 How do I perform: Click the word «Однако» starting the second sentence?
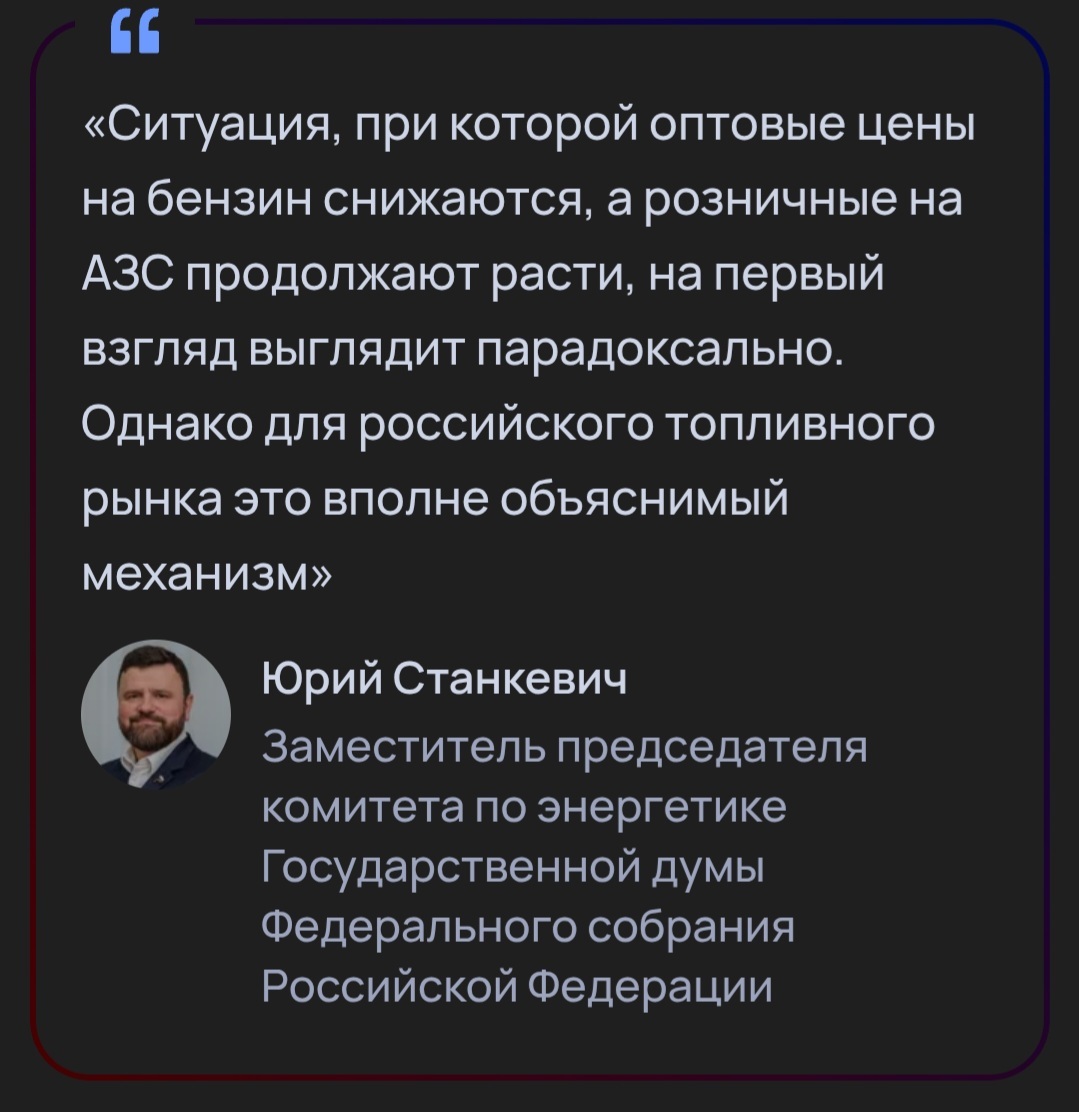coord(168,426)
